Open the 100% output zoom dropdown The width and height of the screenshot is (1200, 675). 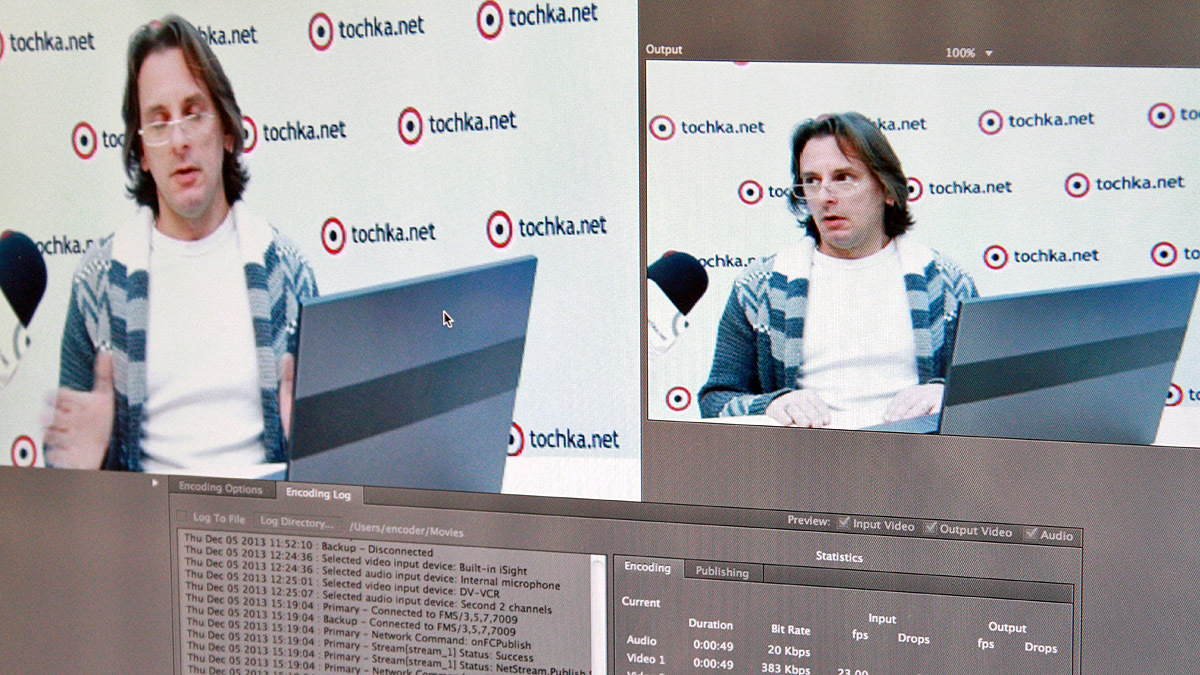969,53
